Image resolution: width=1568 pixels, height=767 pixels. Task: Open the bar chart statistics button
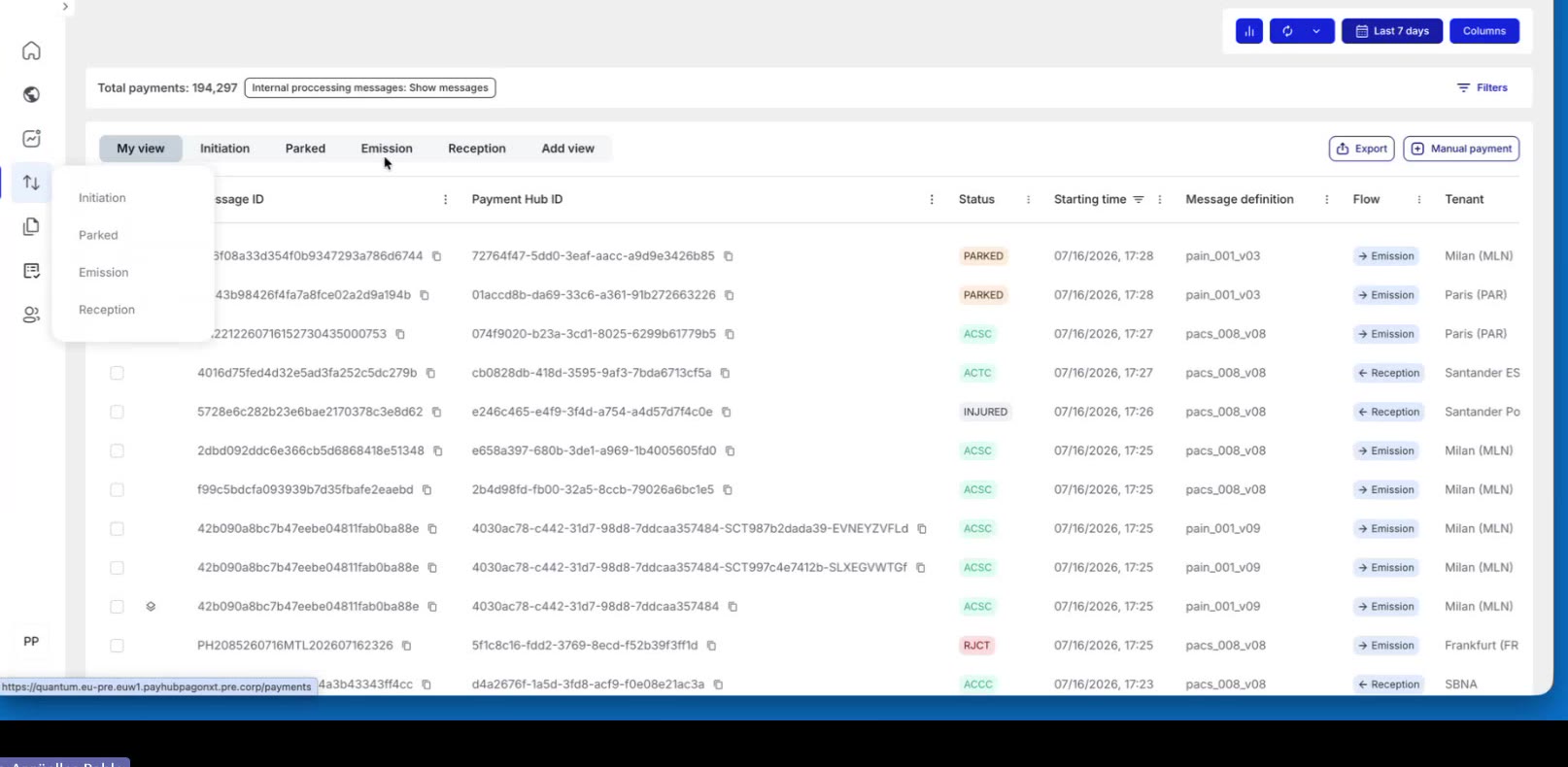(1249, 31)
